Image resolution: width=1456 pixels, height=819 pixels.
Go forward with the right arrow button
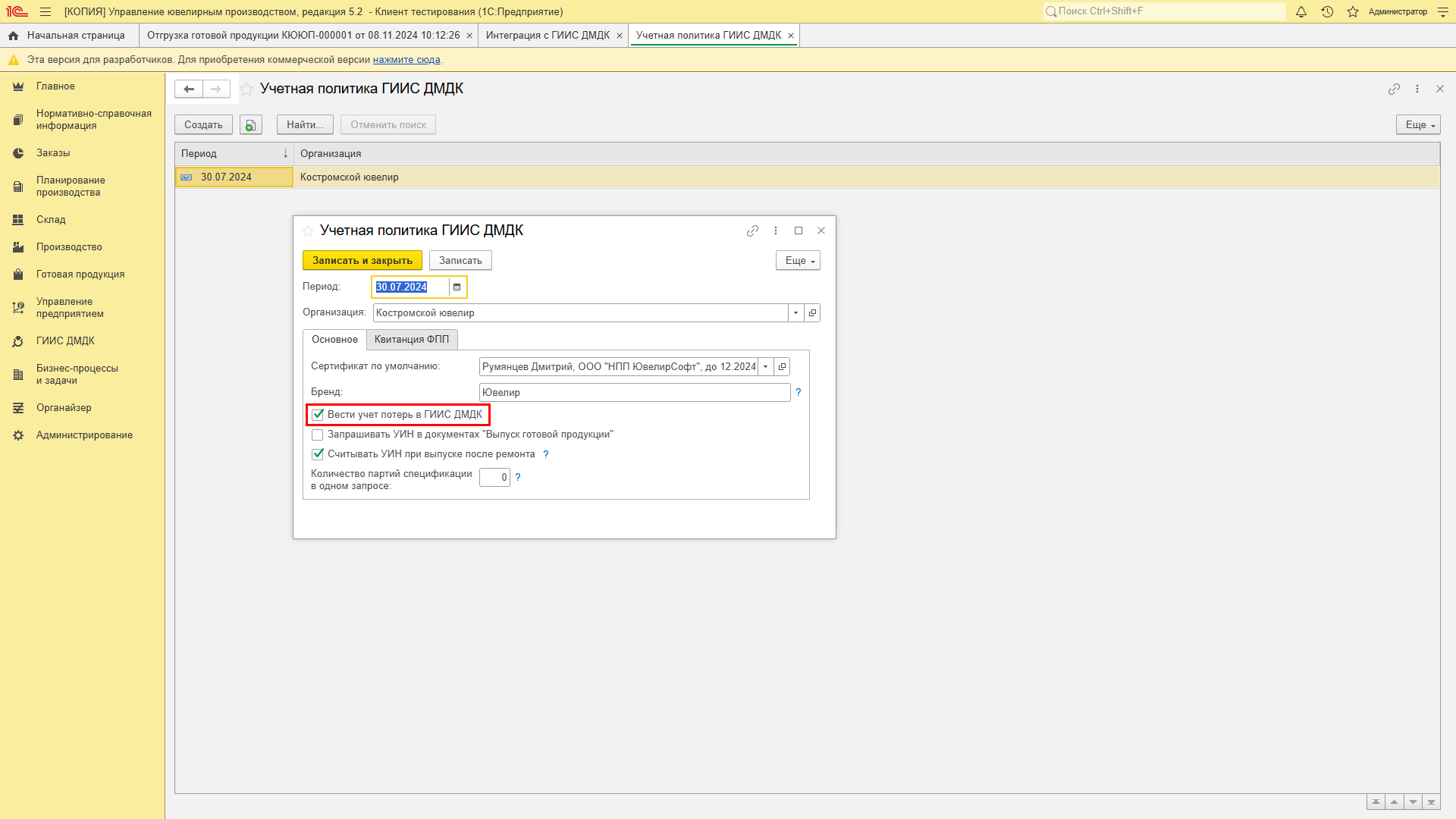coord(216,89)
